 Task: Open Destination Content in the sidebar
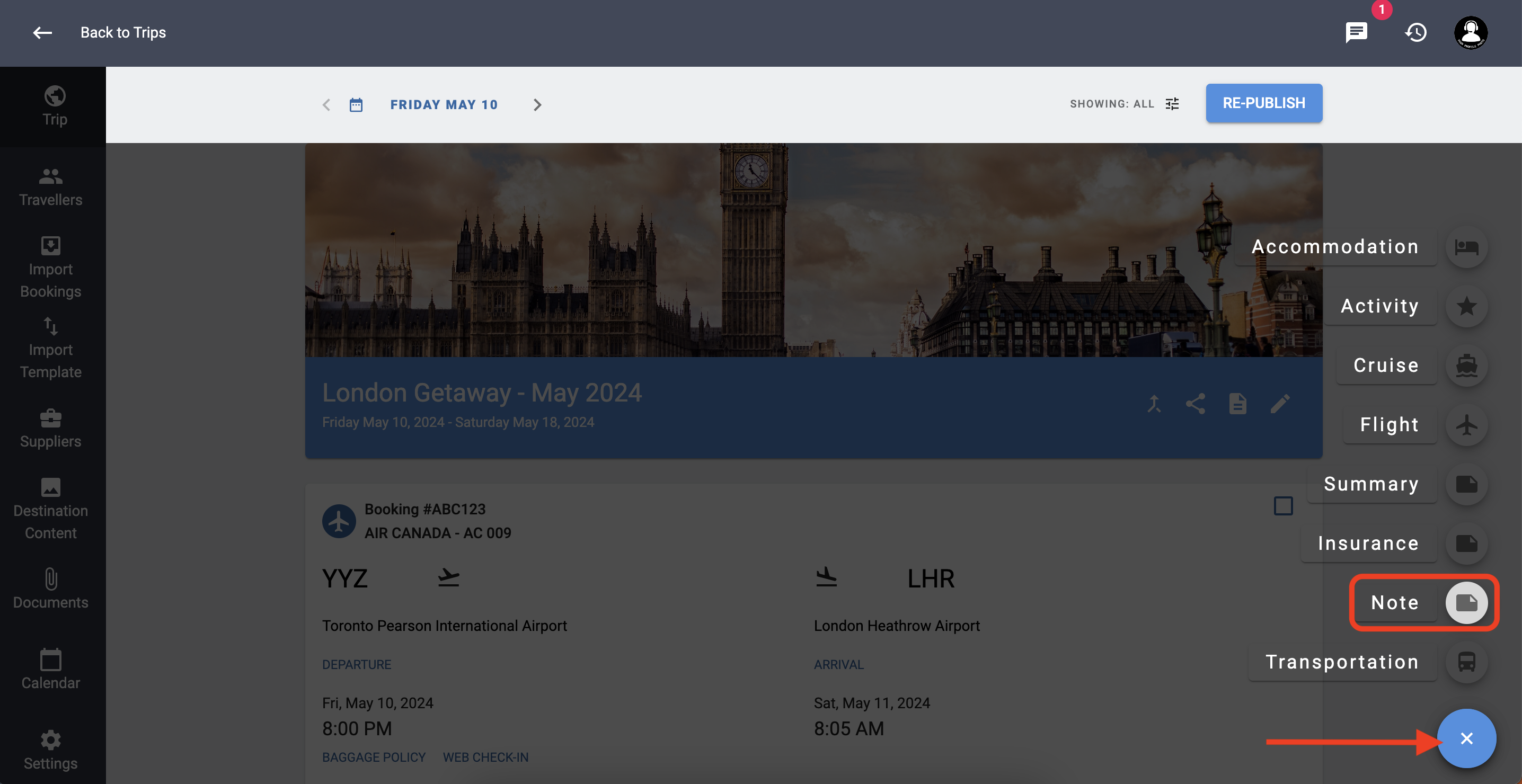[x=51, y=509]
